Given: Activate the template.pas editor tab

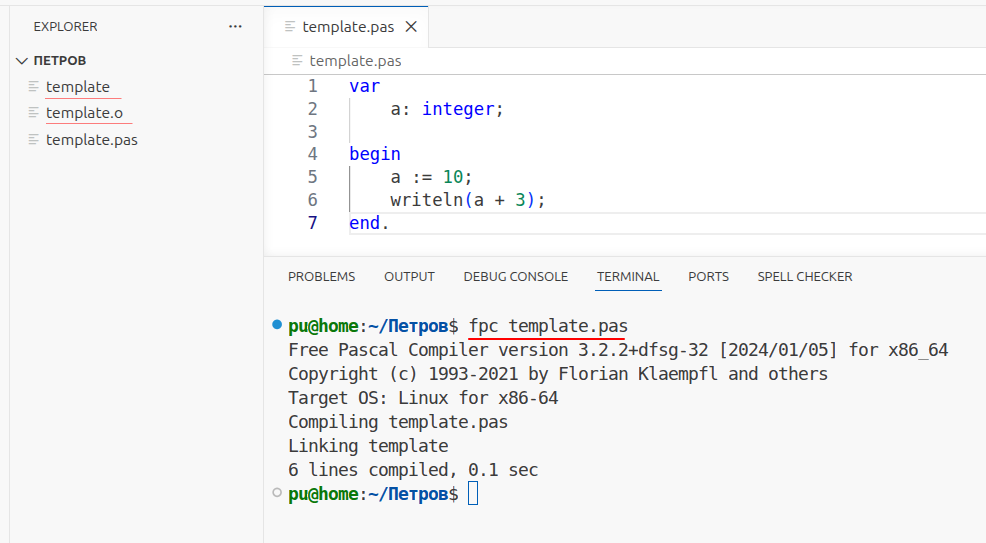Looking at the screenshot, I should point(345,27).
